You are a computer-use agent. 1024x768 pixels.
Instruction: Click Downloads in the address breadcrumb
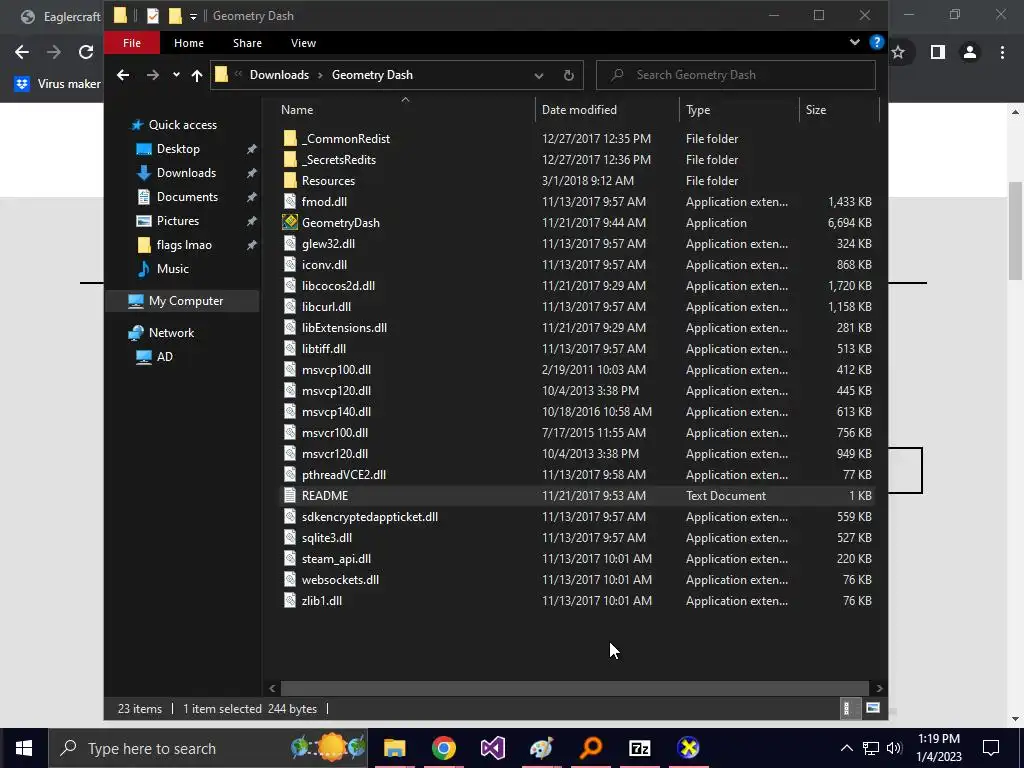click(x=279, y=74)
